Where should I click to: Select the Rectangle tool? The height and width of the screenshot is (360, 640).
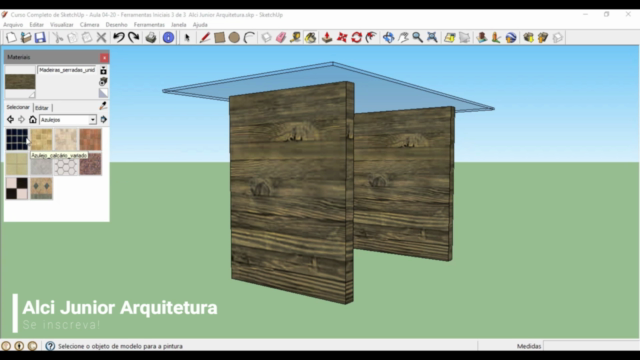[x=219, y=38]
